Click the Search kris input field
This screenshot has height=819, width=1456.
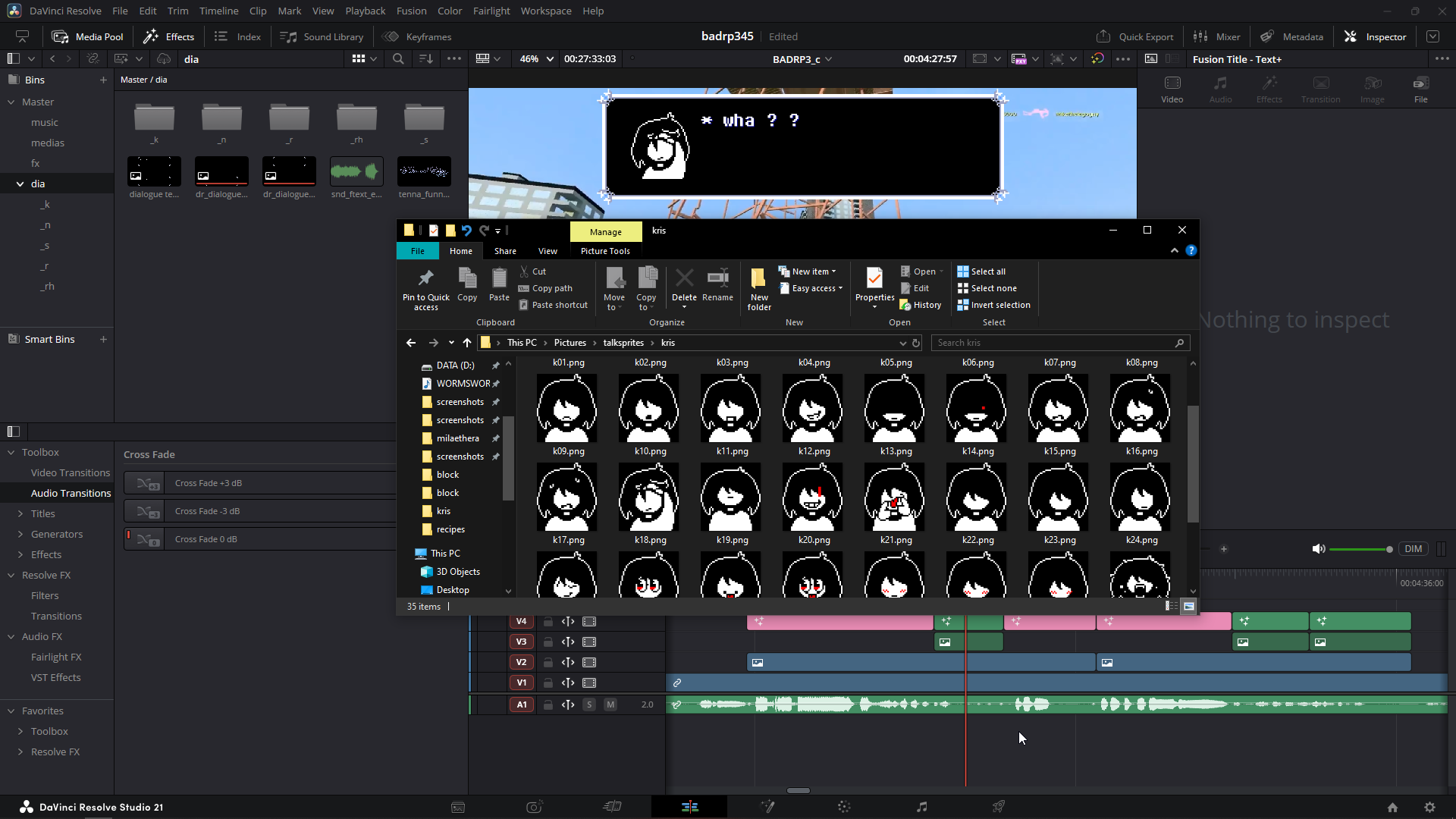tap(1060, 343)
